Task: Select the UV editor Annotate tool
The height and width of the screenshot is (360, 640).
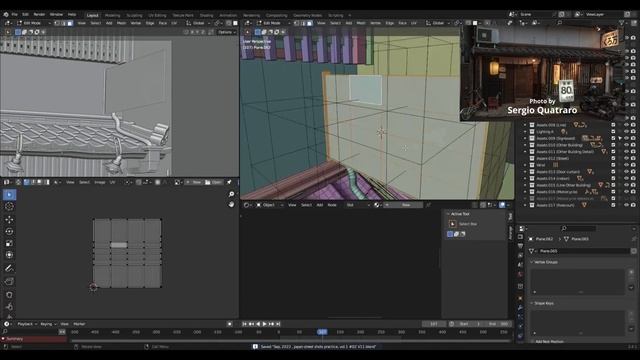Action: (9, 268)
